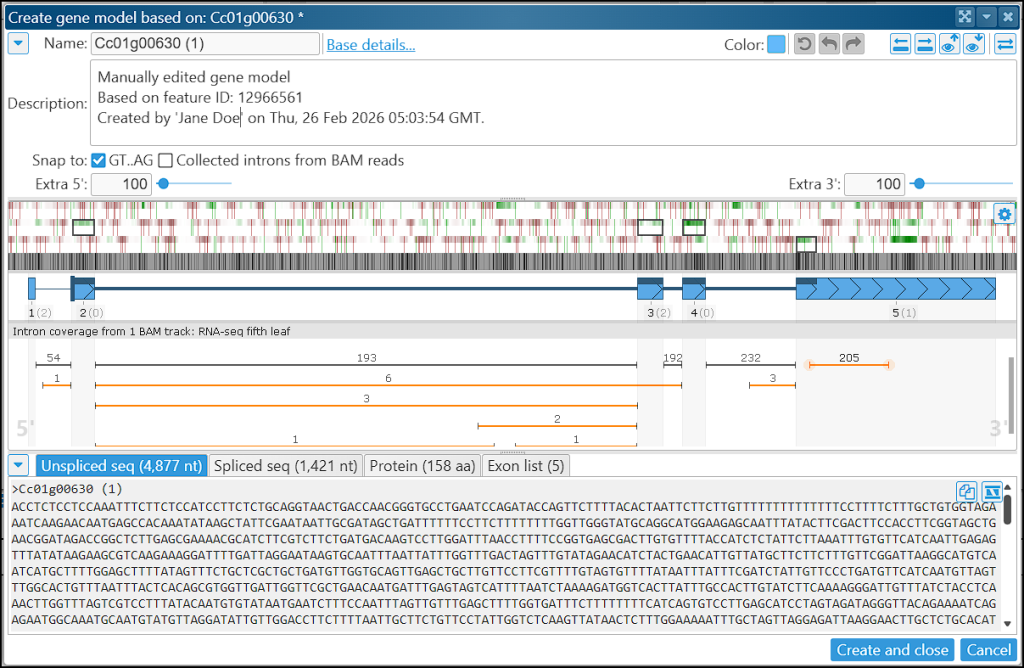This screenshot has height=668, width=1024.
Task: Enable Collected introns from BAM reads
Action: coord(165,160)
